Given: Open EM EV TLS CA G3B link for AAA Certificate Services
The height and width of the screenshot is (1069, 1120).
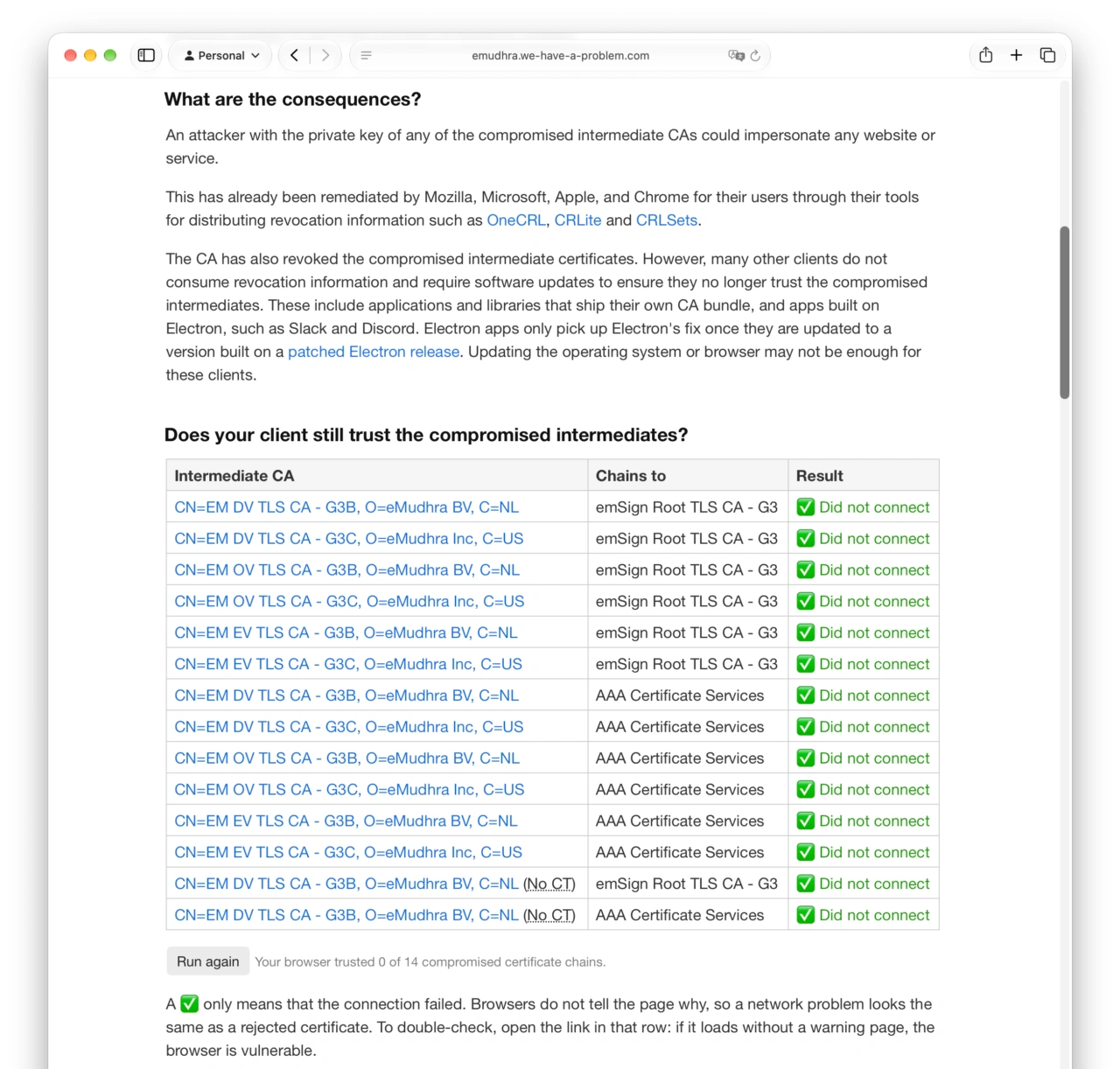Looking at the screenshot, I should [346, 821].
